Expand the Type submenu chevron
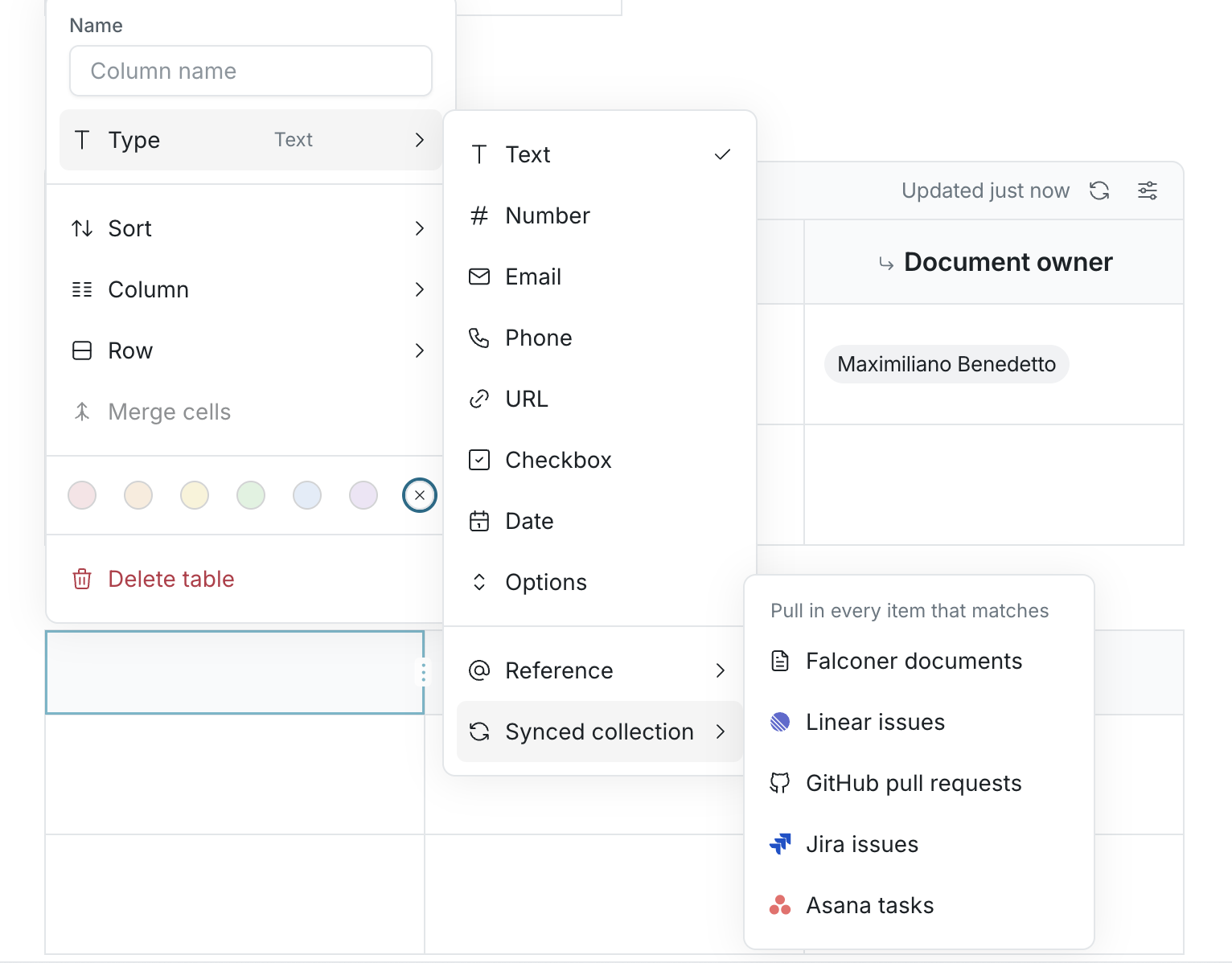The width and height of the screenshot is (1232, 963). 419,140
